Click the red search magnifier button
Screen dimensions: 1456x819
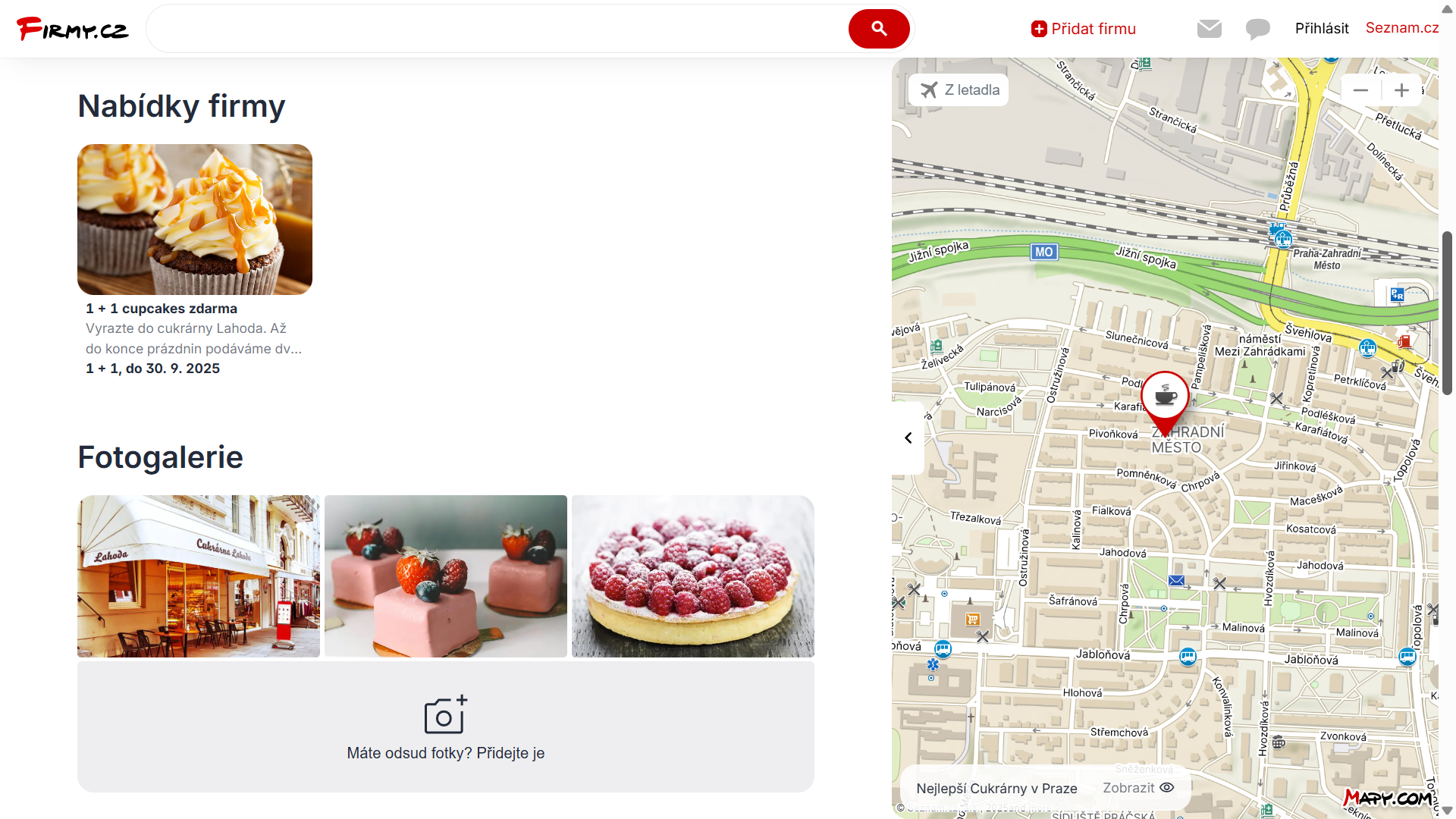[x=879, y=29]
